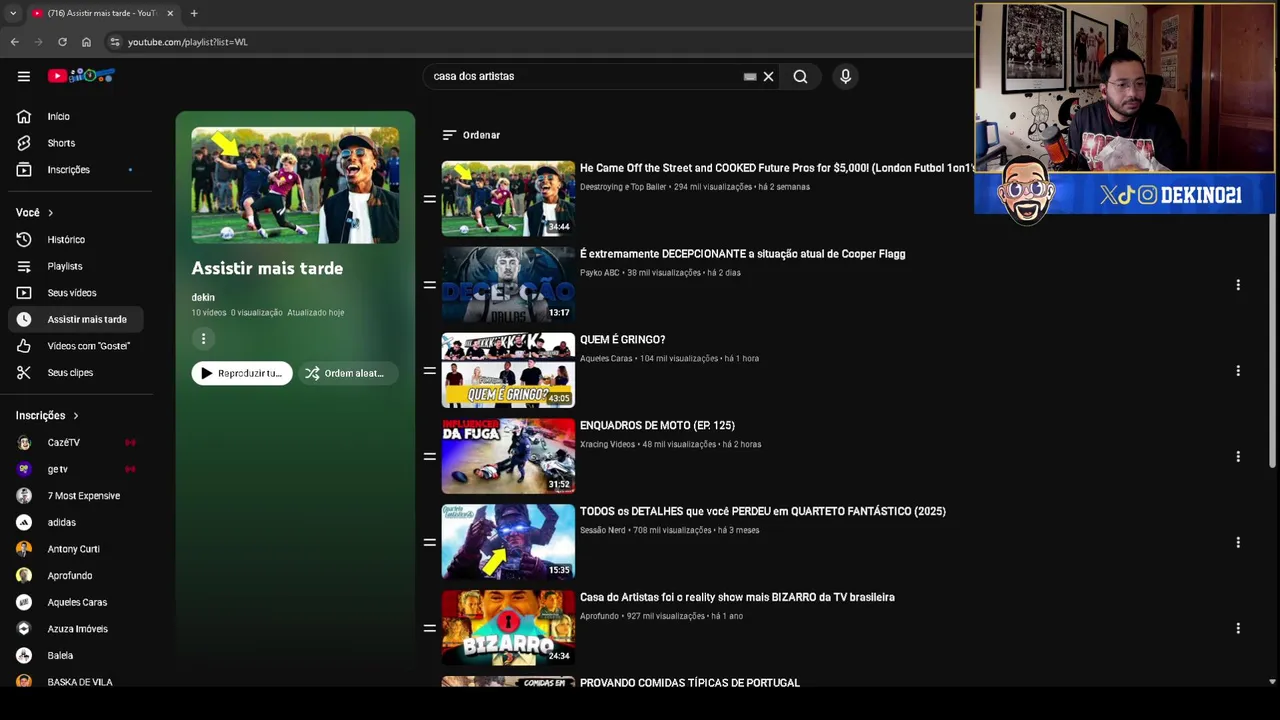Open Inscrições in the upper sidebar
The image size is (1280, 720).
(x=70, y=170)
